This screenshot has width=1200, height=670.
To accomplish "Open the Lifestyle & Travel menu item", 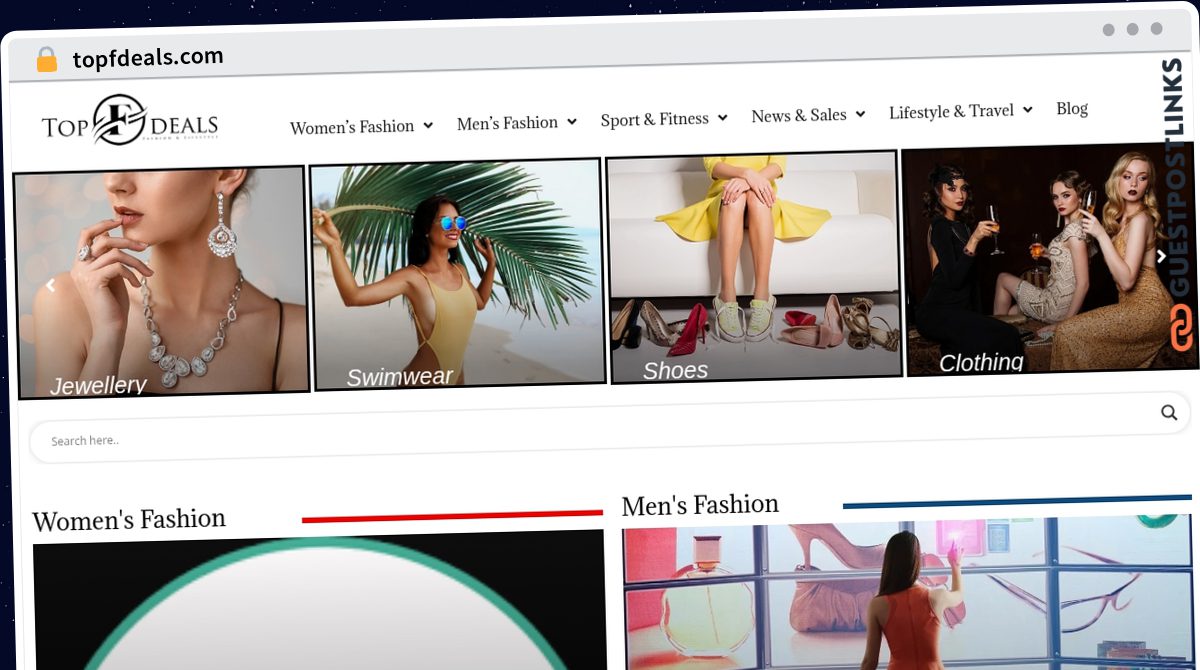I will (x=952, y=111).
